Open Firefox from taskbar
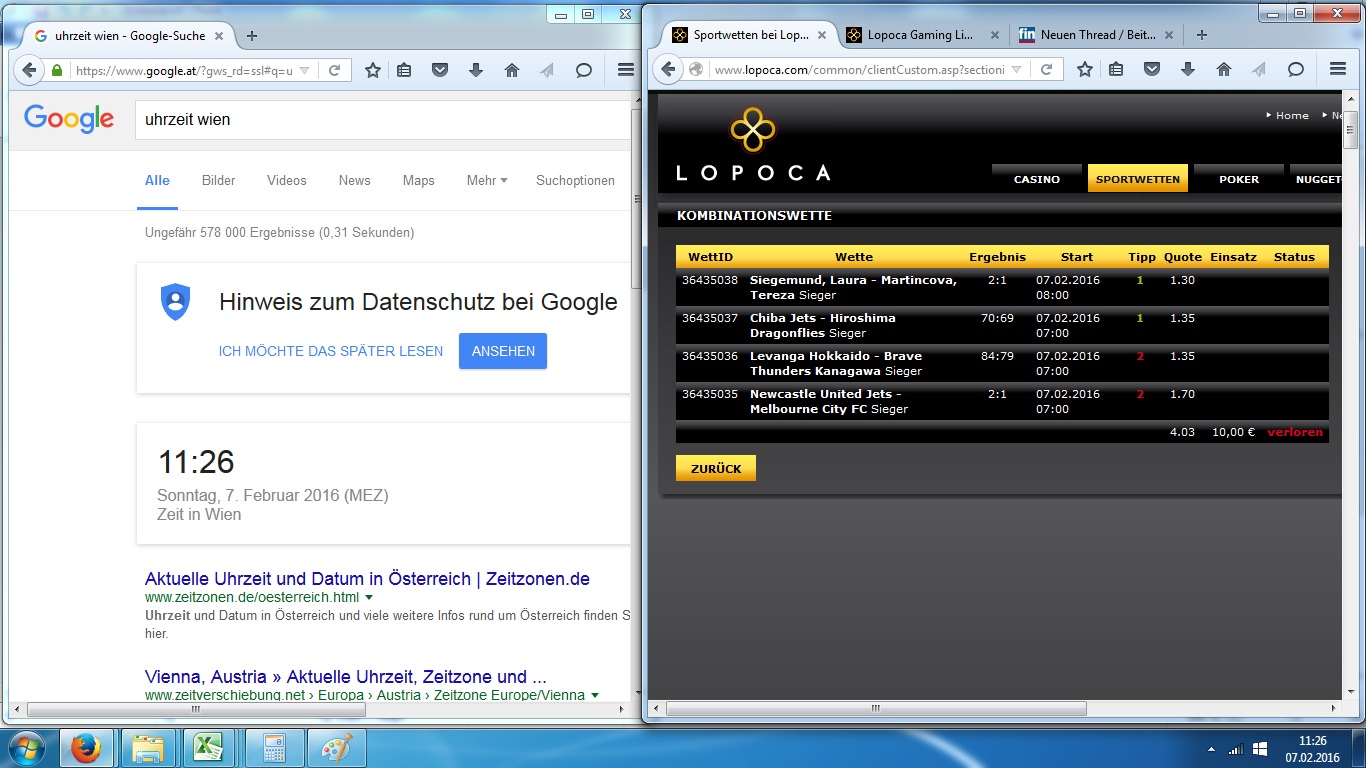Image resolution: width=1366 pixels, height=768 pixels. (x=86, y=748)
